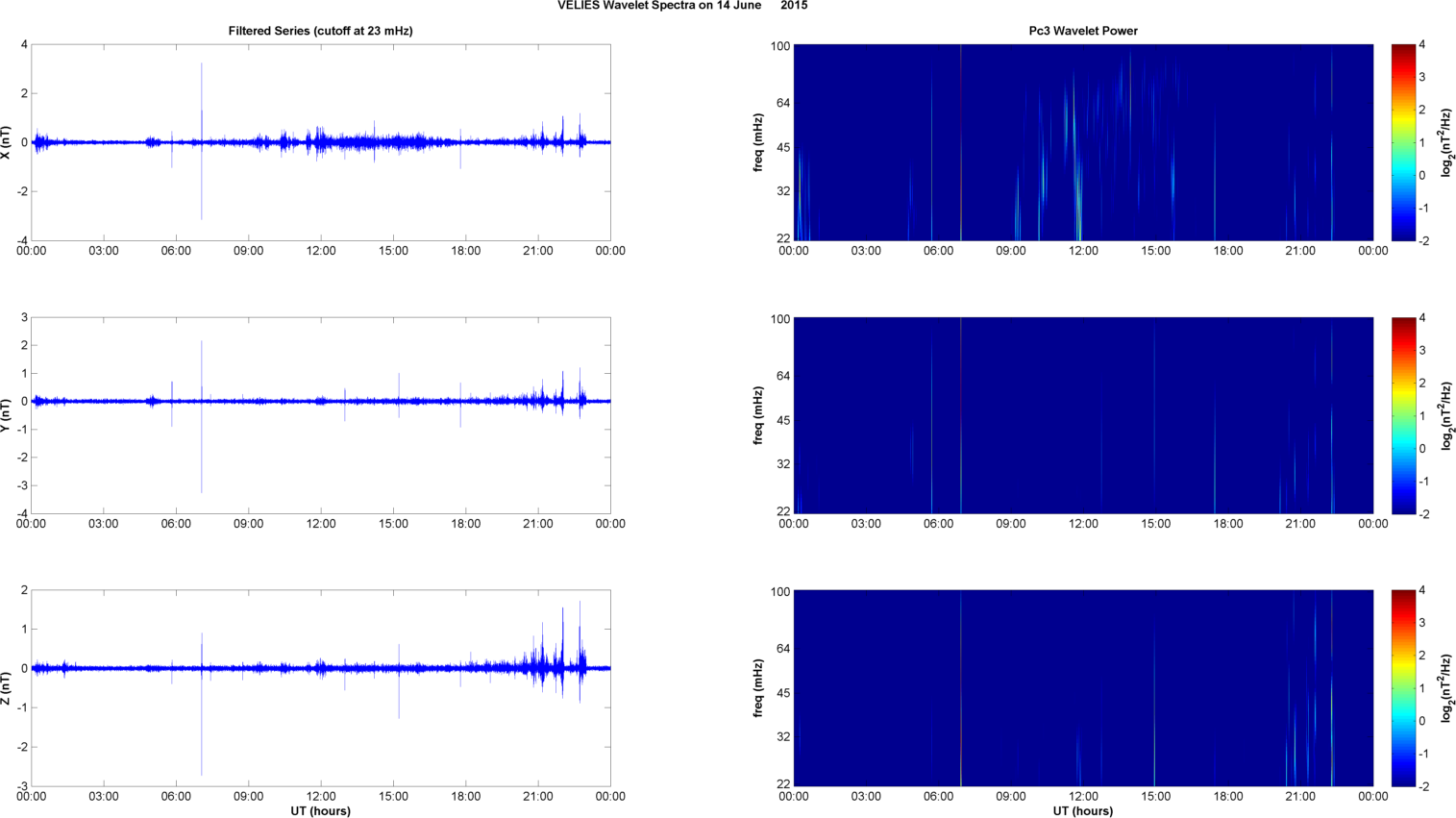
Task: Click the 'Y (nT)' vertical axis label
Action: pos(7,415)
